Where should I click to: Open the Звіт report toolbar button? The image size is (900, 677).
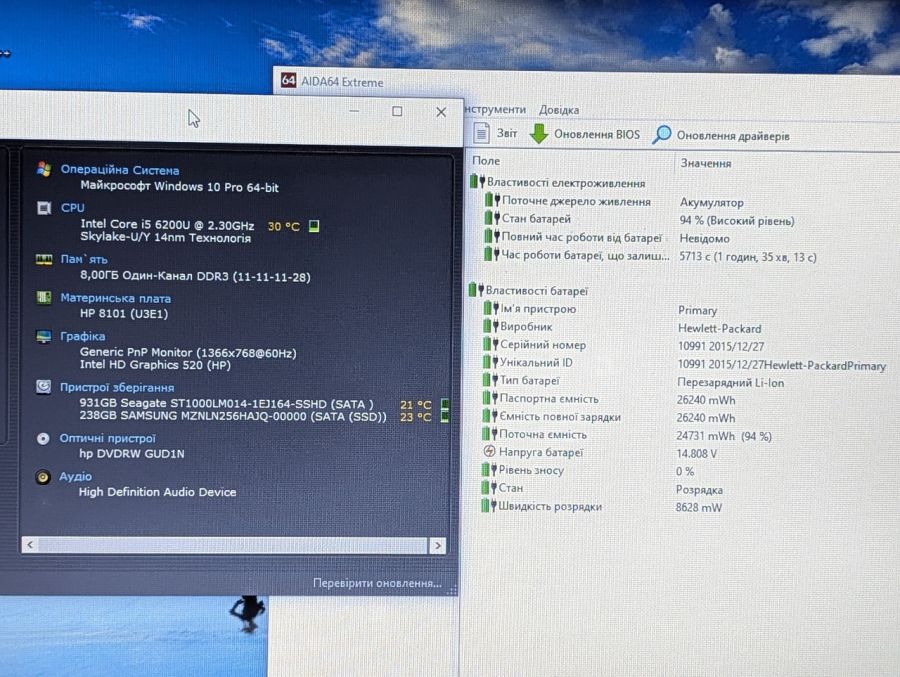coord(495,133)
